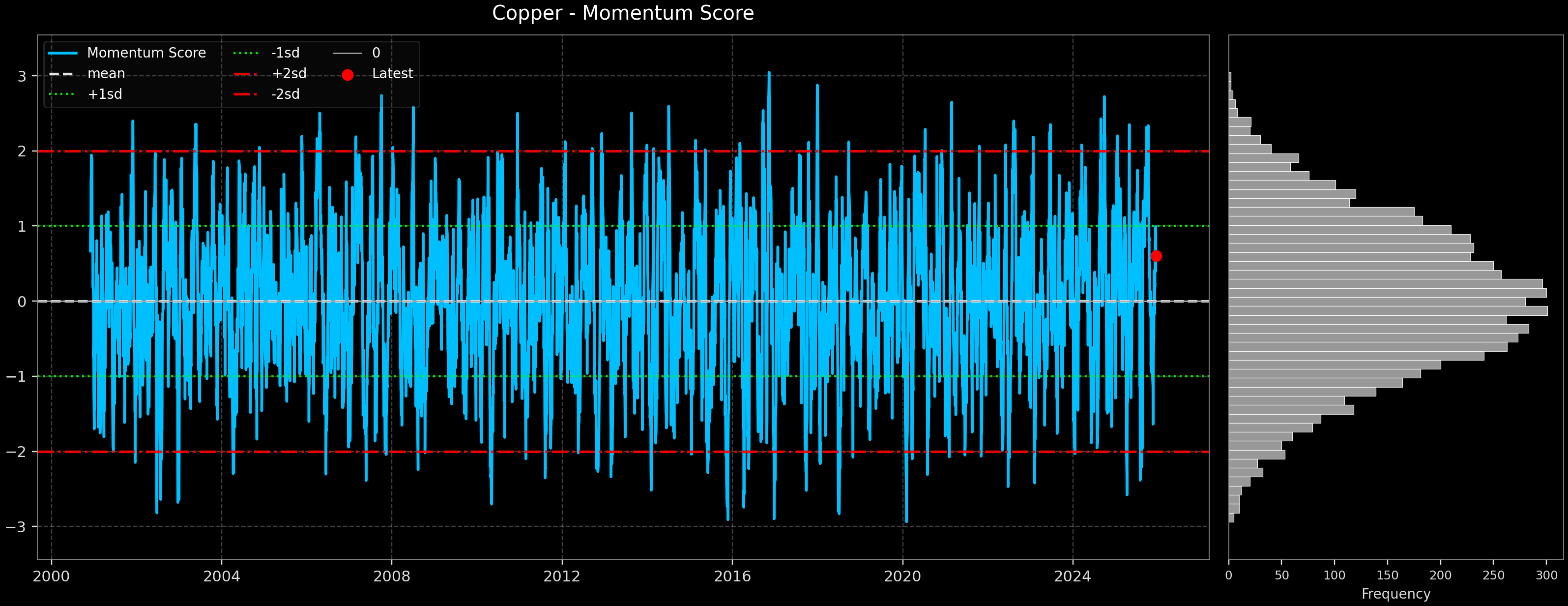The width and height of the screenshot is (1568, 606).
Task: Click the -1sd green dotted legend sample
Action: pyautogui.click(x=246, y=54)
